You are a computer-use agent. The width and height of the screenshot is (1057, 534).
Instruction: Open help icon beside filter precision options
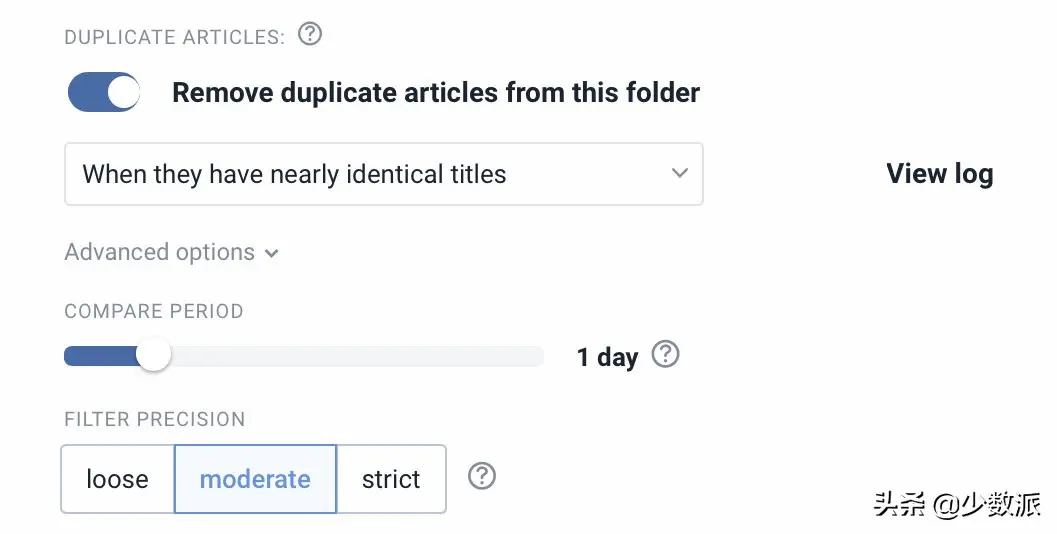pyautogui.click(x=482, y=476)
